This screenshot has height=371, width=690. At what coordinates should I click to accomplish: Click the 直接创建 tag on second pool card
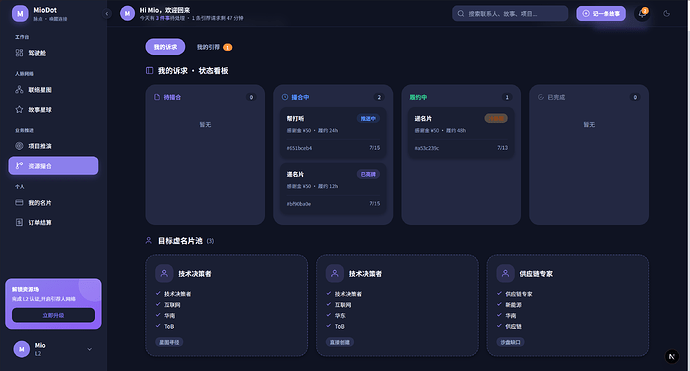(x=340, y=342)
